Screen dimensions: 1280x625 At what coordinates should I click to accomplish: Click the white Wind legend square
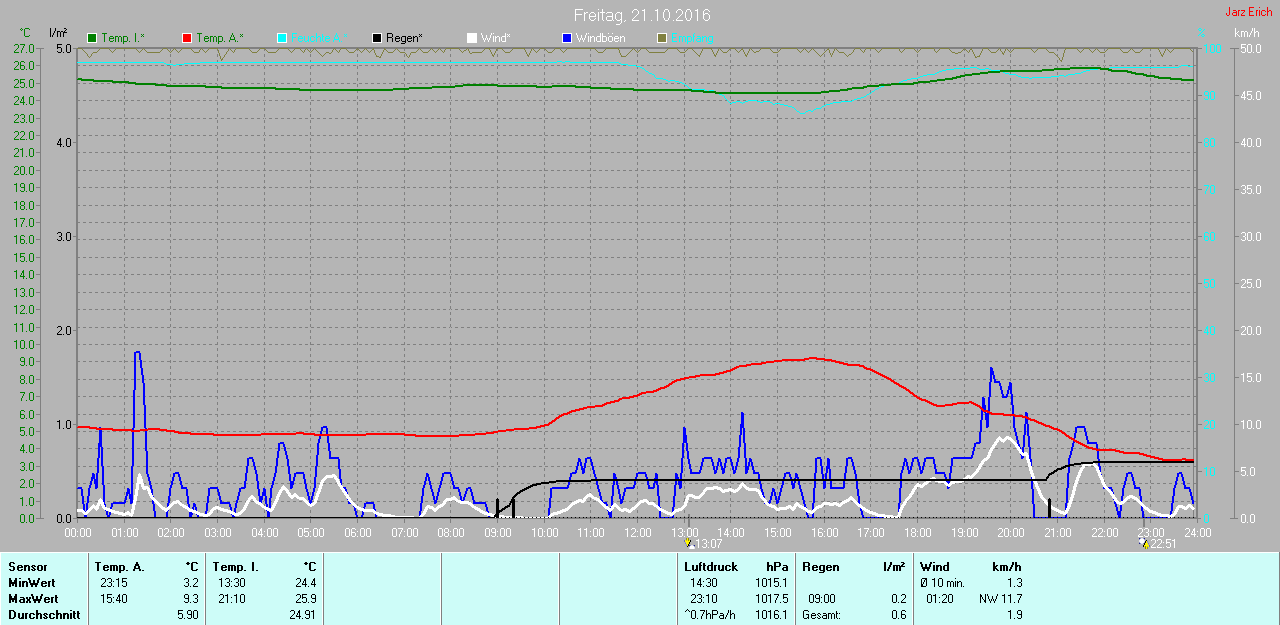pos(472,38)
